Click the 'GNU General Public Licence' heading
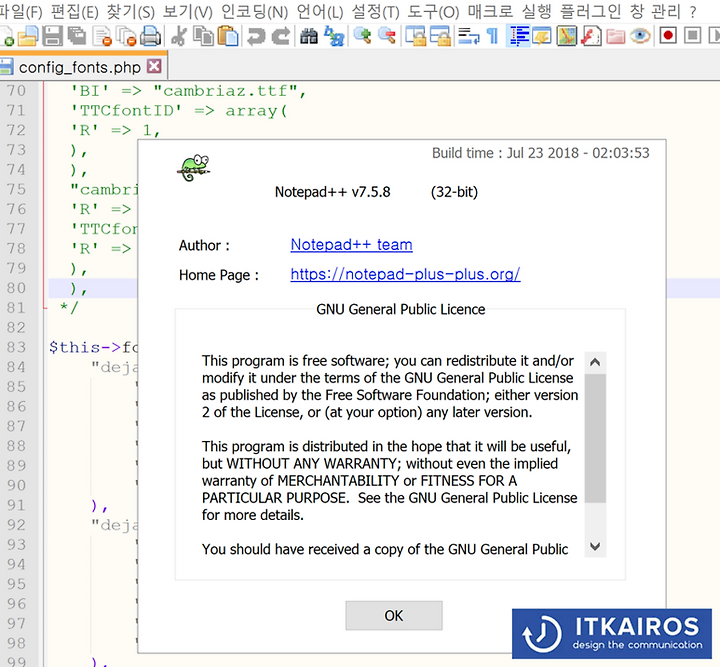The image size is (720, 667). point(400,309)
